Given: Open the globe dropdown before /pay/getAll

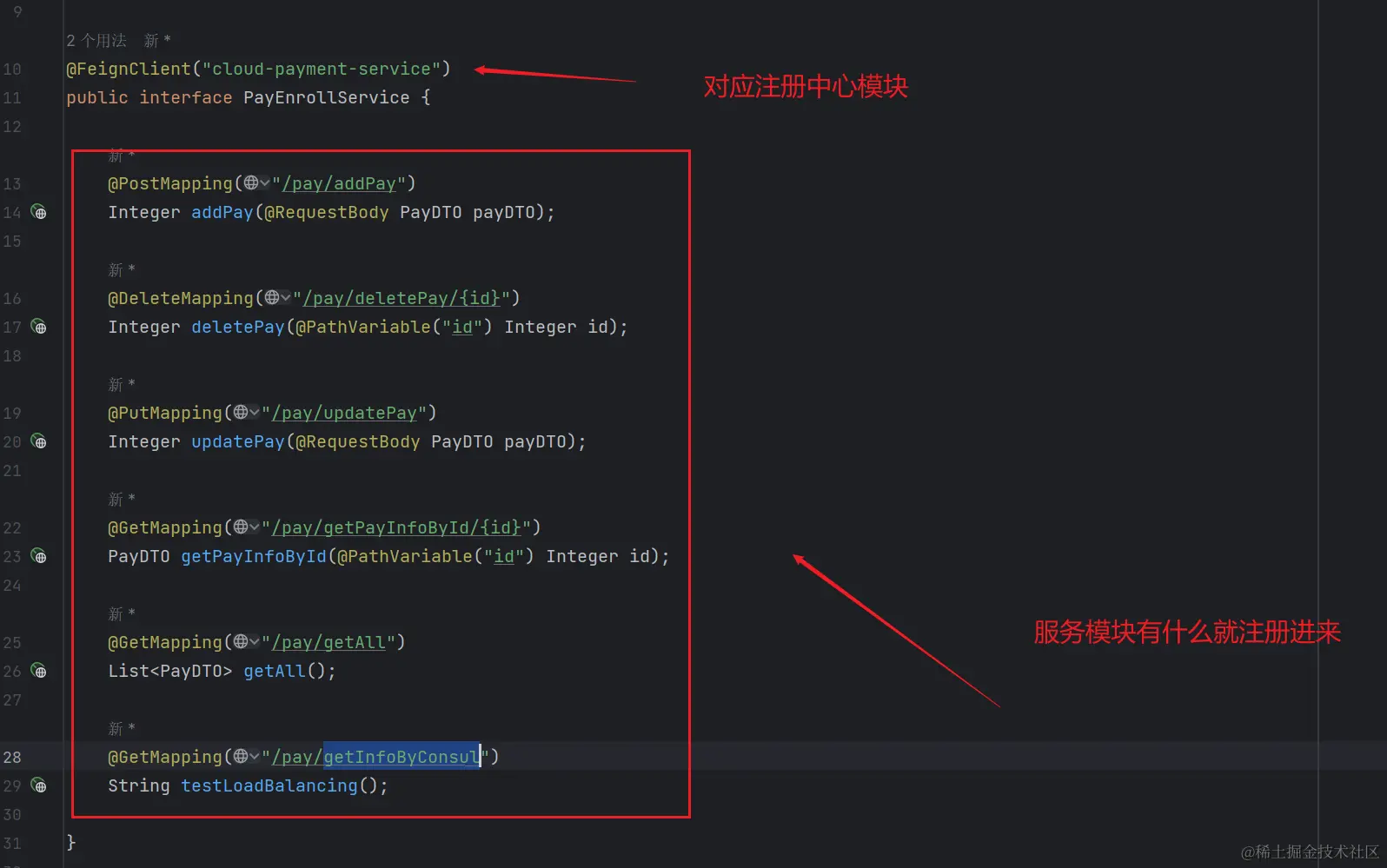Looking at the screenshot, I should point(246,642).
